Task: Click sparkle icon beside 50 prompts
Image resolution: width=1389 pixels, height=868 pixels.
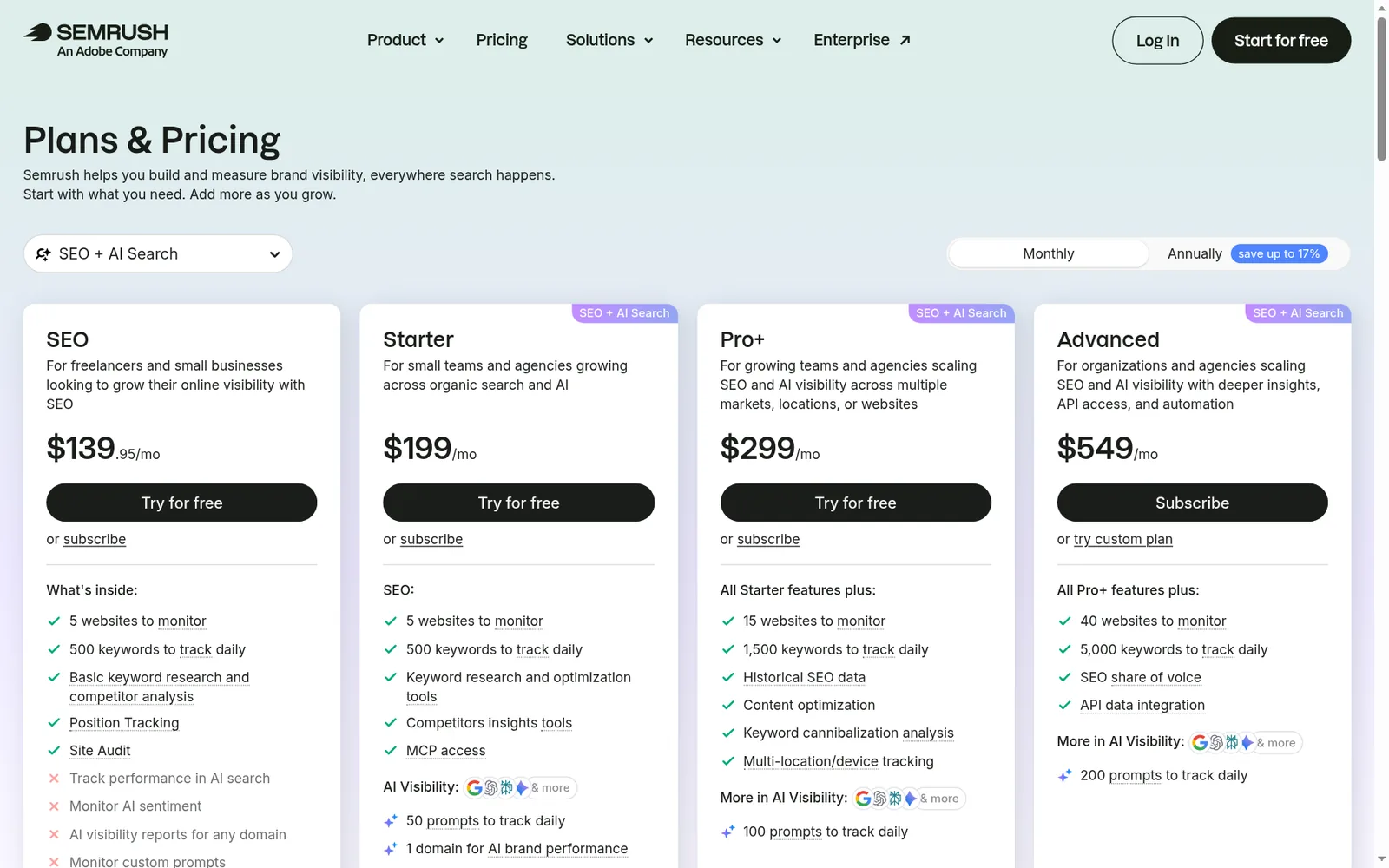Action: [x=391, y=820]
